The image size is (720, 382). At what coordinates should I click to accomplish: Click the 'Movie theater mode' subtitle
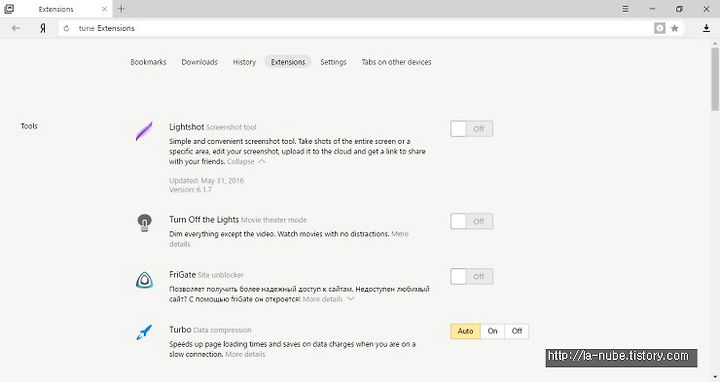coord(274,220)
